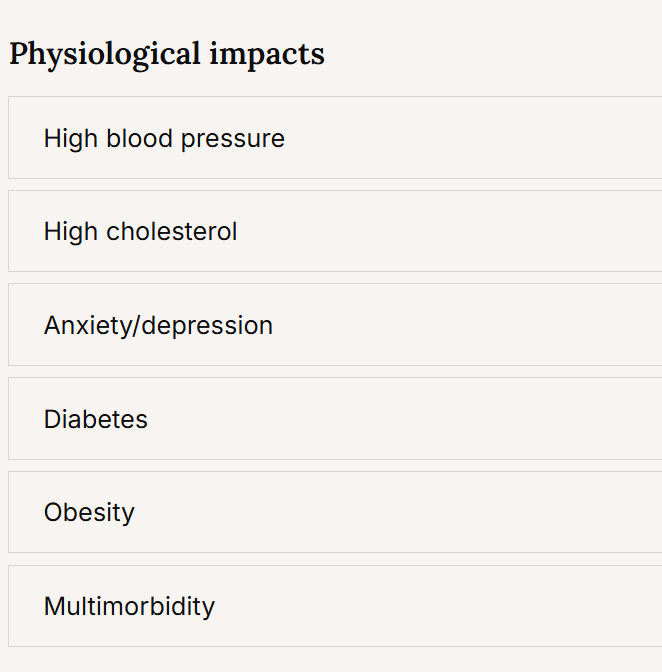Expand the High cholesterol accordion row
The height and width of the screenshot is (672, 662).
click(335, 231)
